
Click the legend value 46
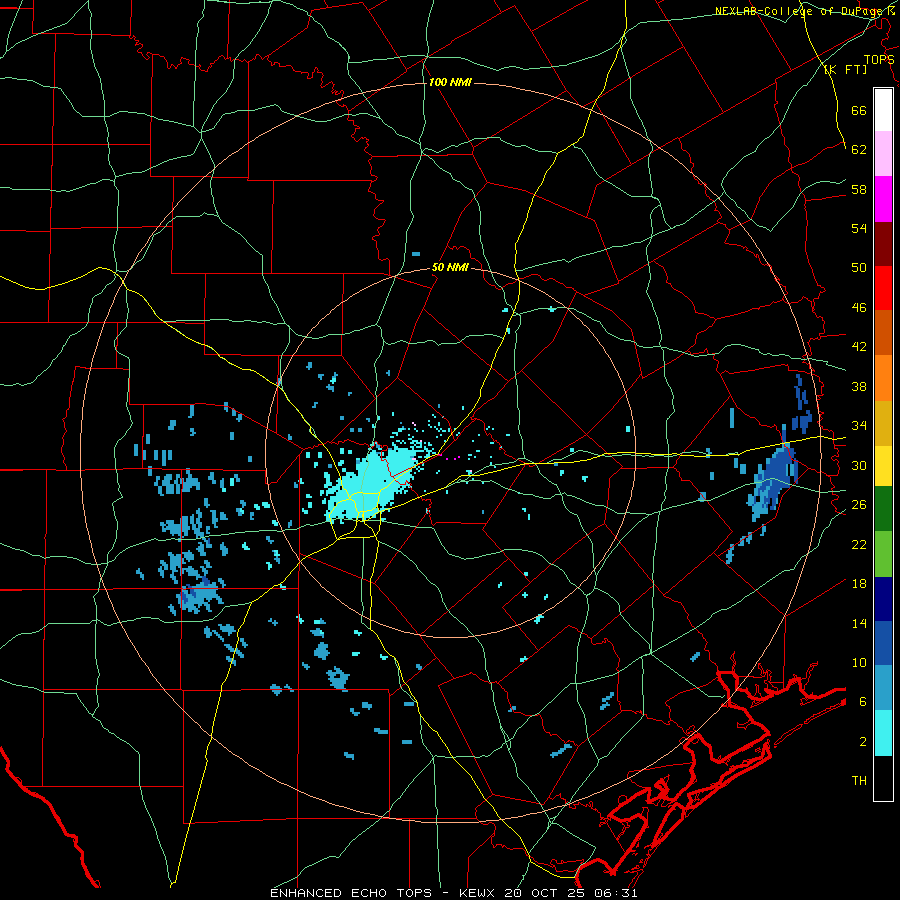(859, 308)
